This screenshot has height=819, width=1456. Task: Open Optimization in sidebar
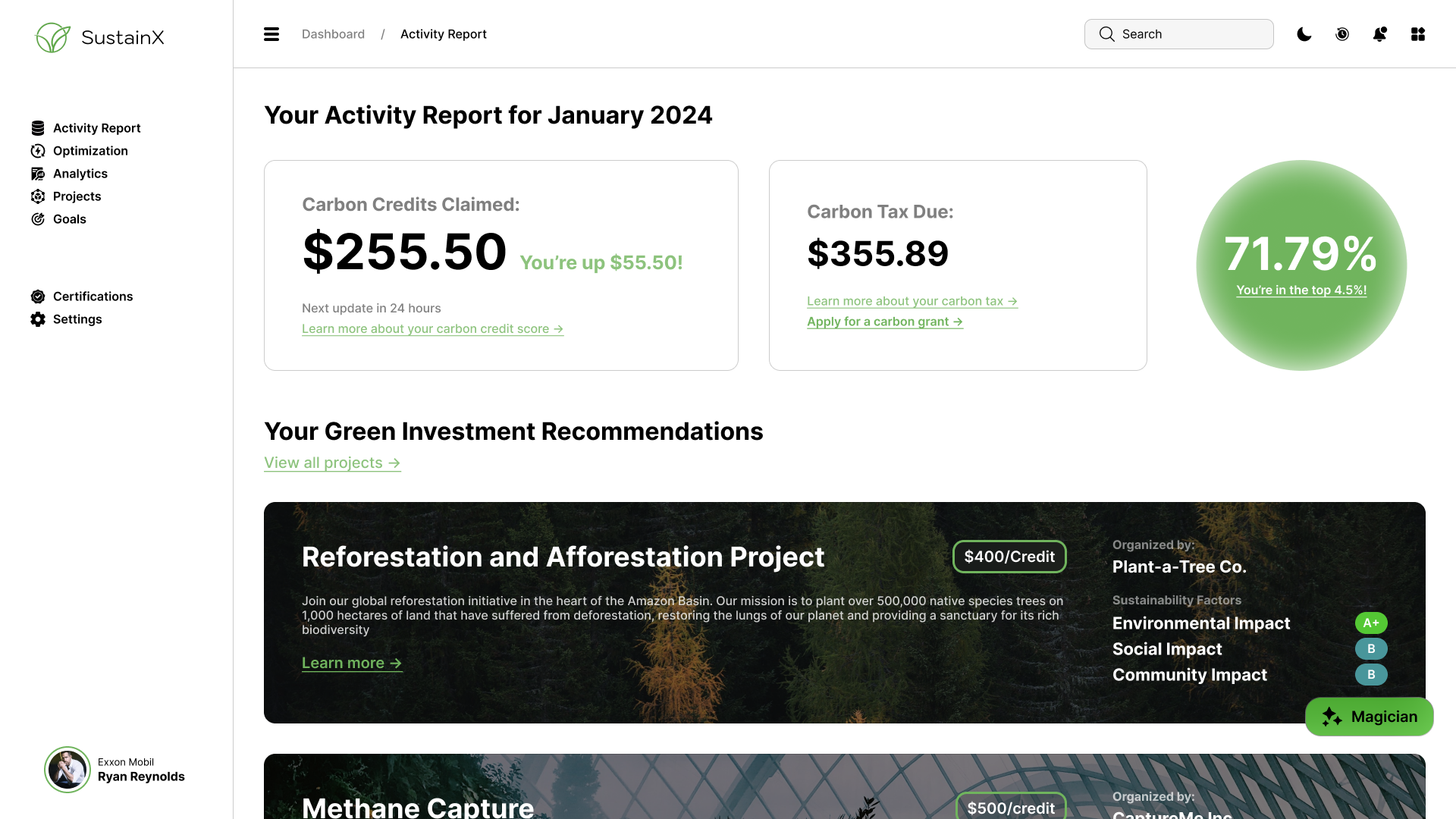coord(89,151)
